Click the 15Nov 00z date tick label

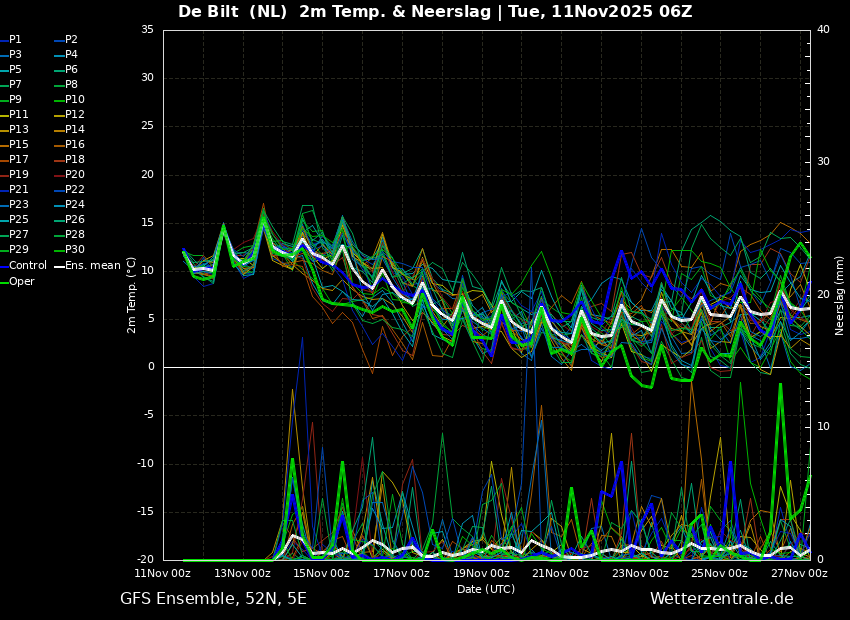[x=323, y=573]
